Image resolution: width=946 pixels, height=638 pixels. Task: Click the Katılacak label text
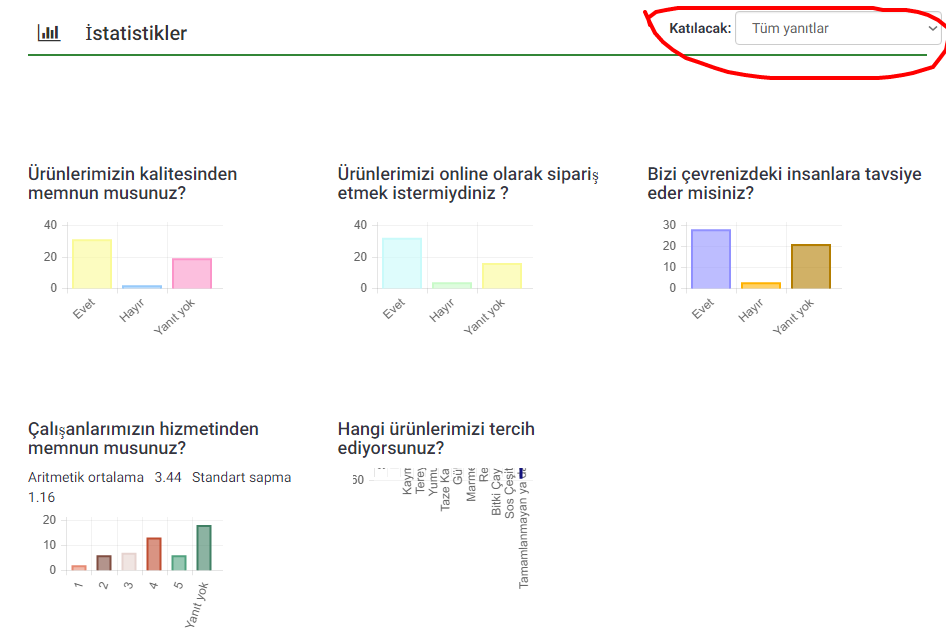click(700, 29)
